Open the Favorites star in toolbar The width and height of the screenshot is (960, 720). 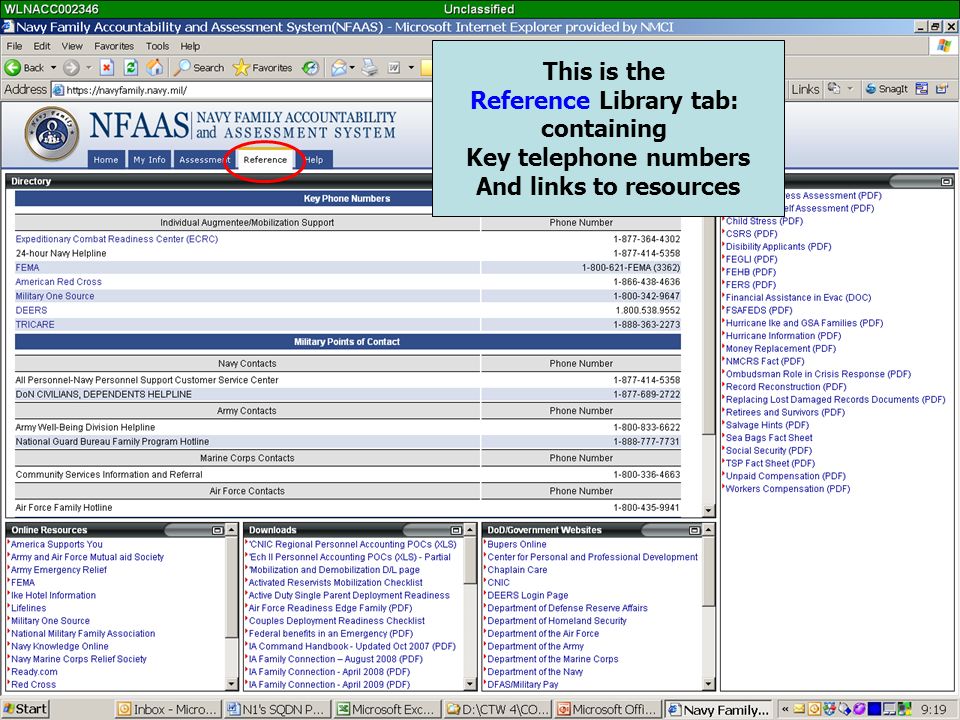(x=262, y=68)
